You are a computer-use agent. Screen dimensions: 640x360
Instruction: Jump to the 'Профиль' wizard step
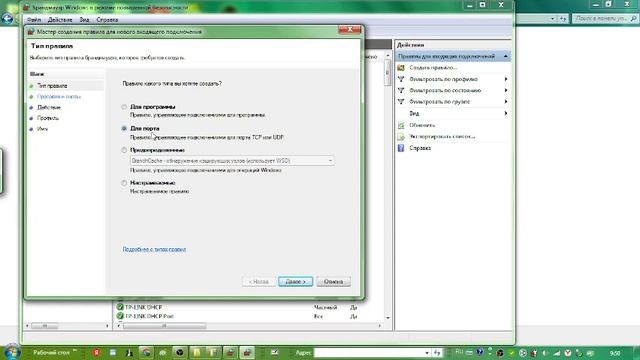pos(48,118)
